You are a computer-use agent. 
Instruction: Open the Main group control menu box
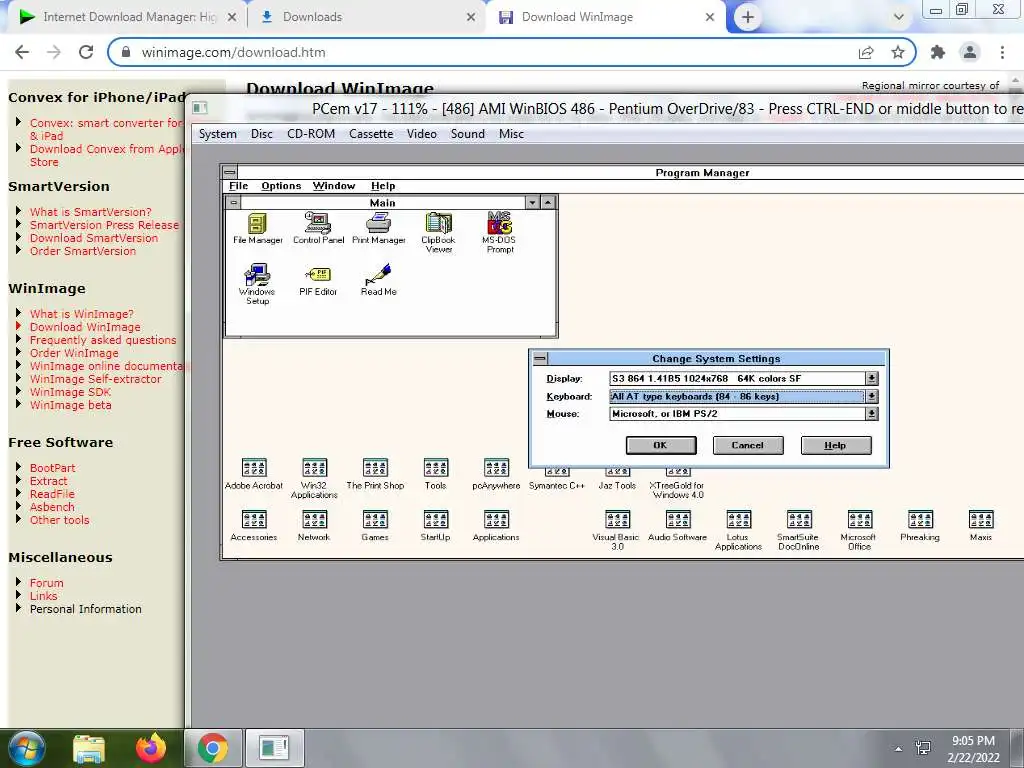click(233, 202)
